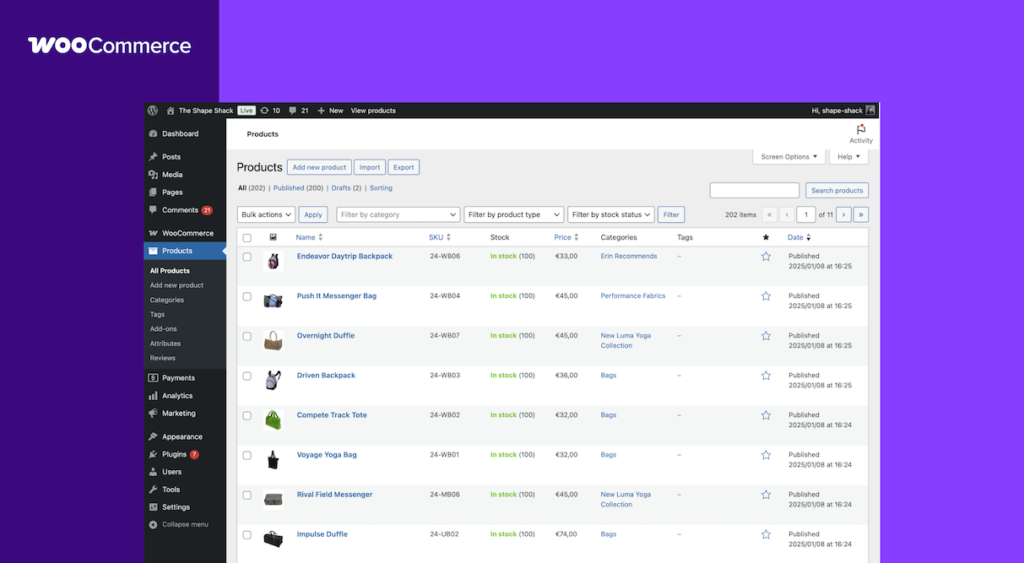
Task: Expand the Screen Options panel
Action: tap(789, 157)
